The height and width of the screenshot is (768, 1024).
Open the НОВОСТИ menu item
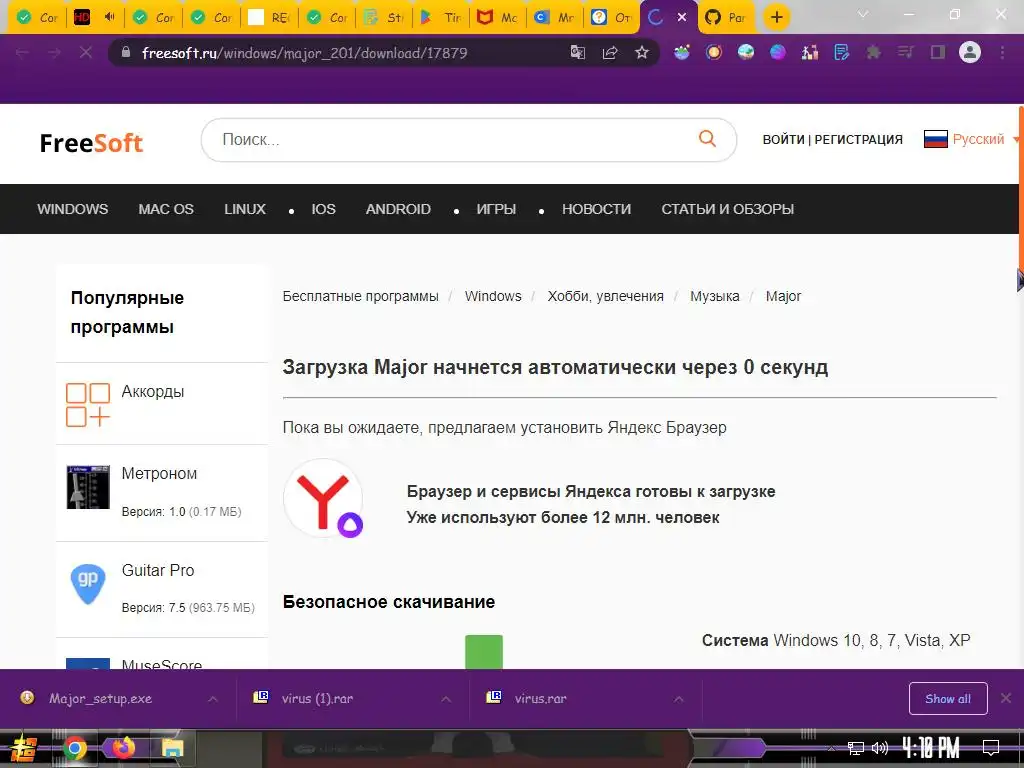point(596,209)
